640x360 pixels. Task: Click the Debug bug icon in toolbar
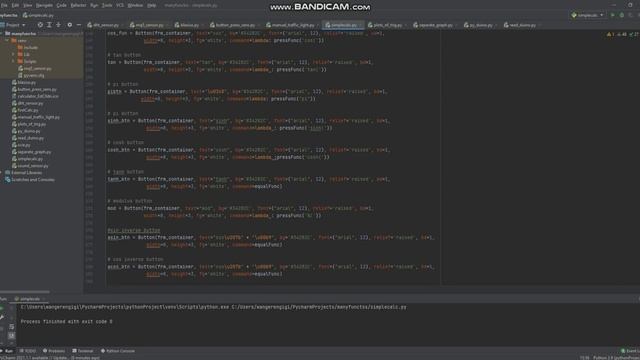pyautogui.click(x=622, y=15)
